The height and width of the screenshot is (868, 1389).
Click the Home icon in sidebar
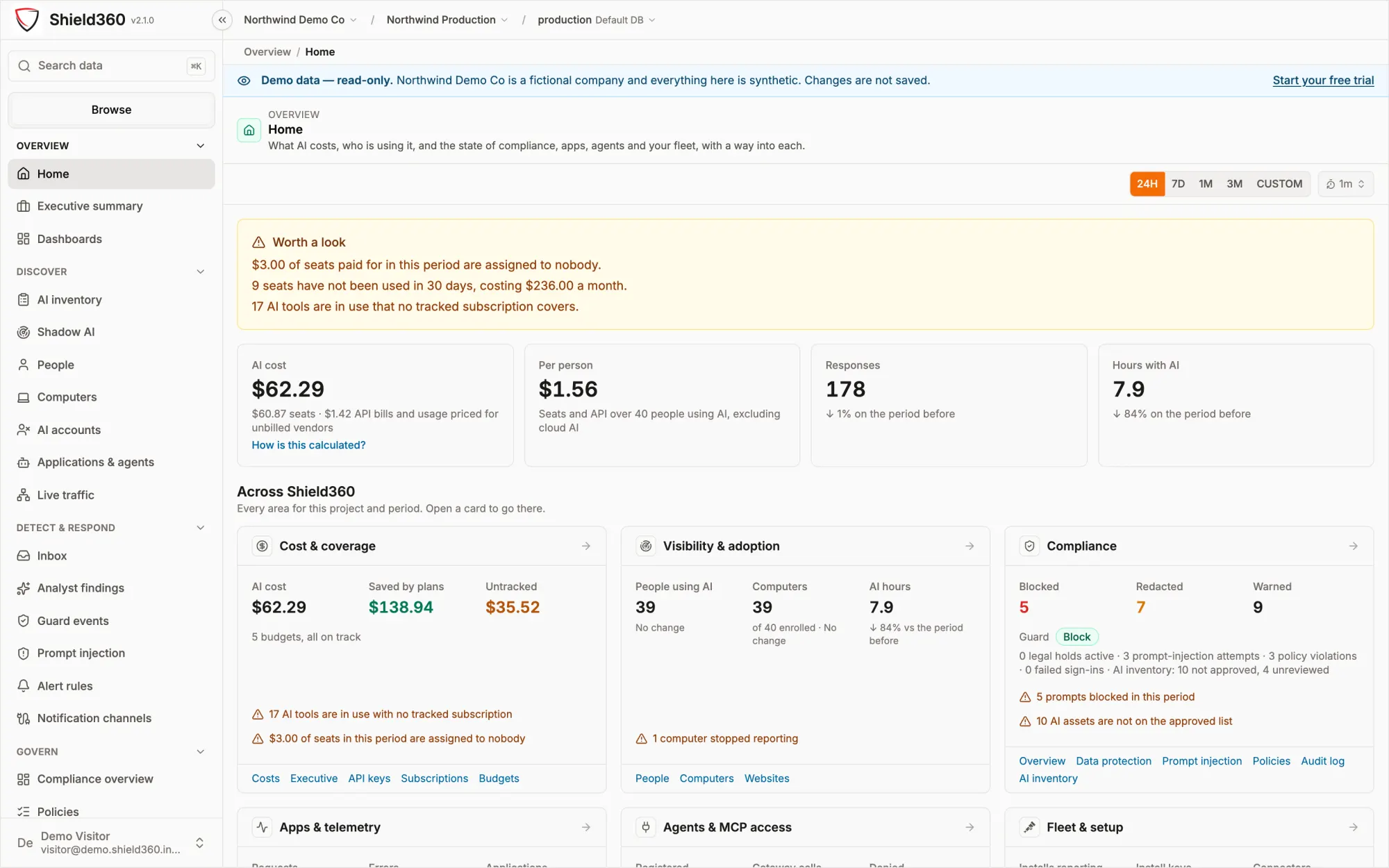coord(24,174)
